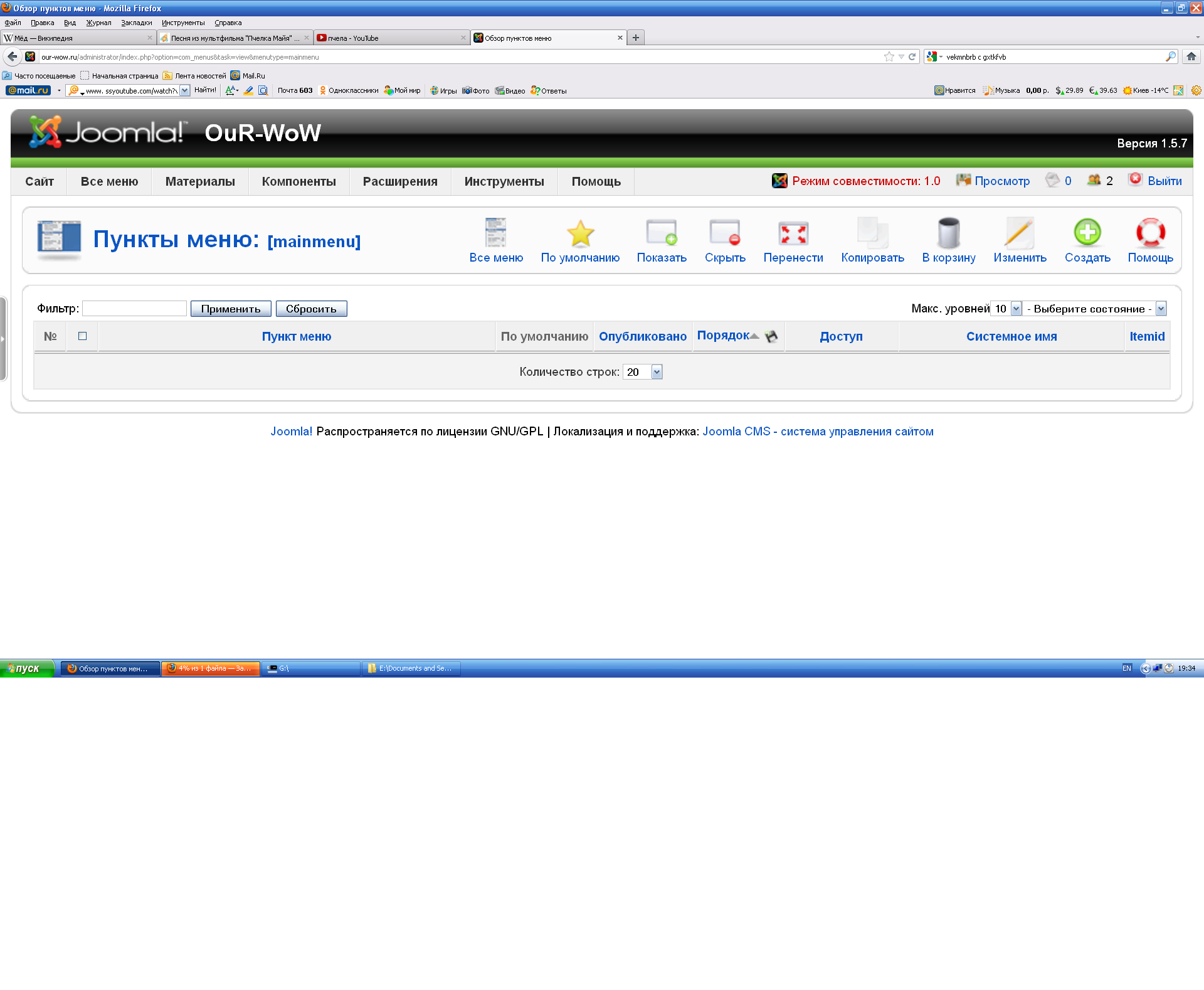Click the save order icon next to Порядок
Screen dimensions: 1204x990
click(771, 336)
